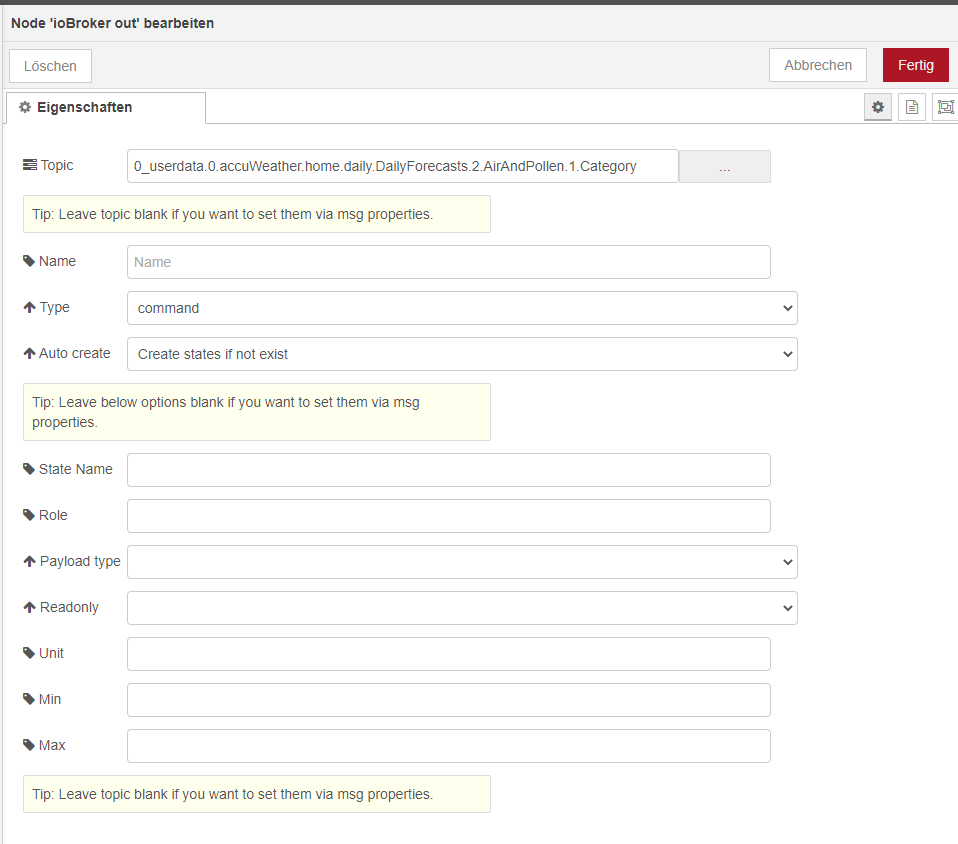
Task: Click the gear icon in Eigenschaften tab
Action: coord(25,107)
